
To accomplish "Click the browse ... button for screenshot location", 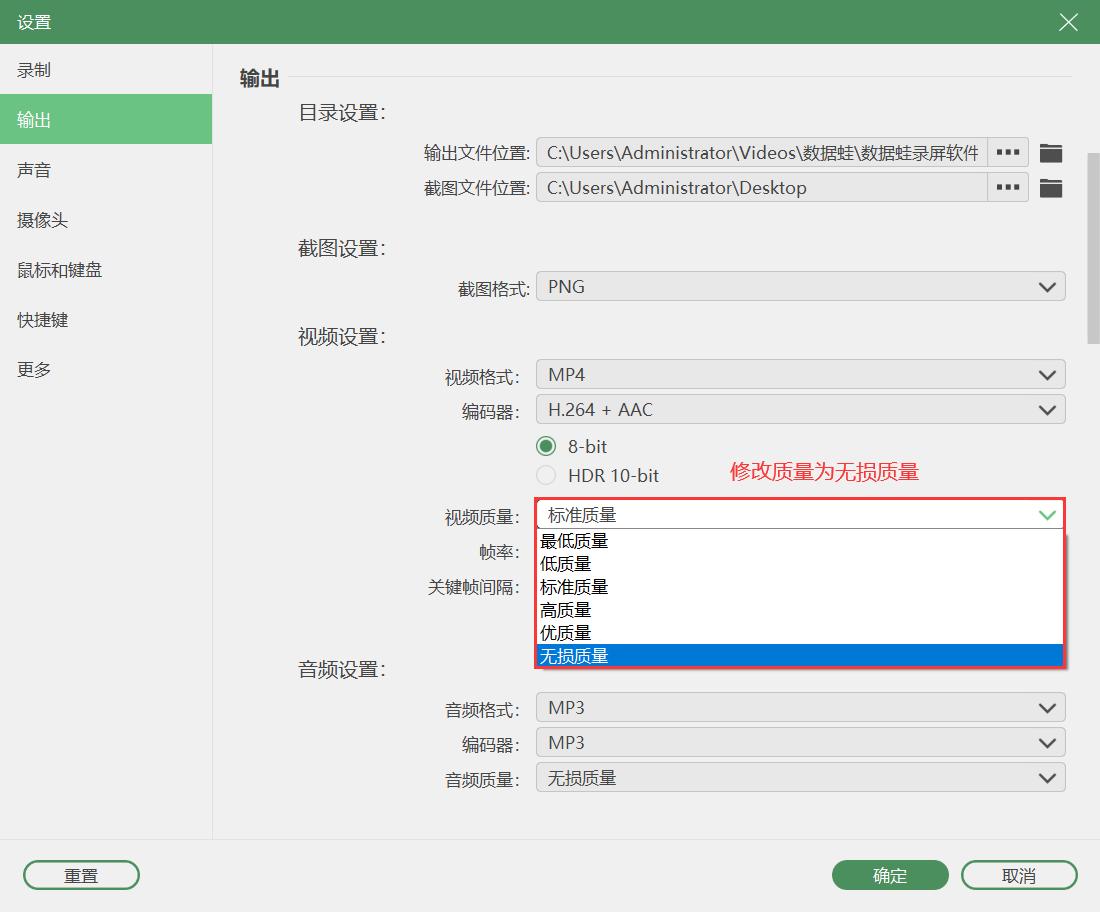I will coord(1007,187).
